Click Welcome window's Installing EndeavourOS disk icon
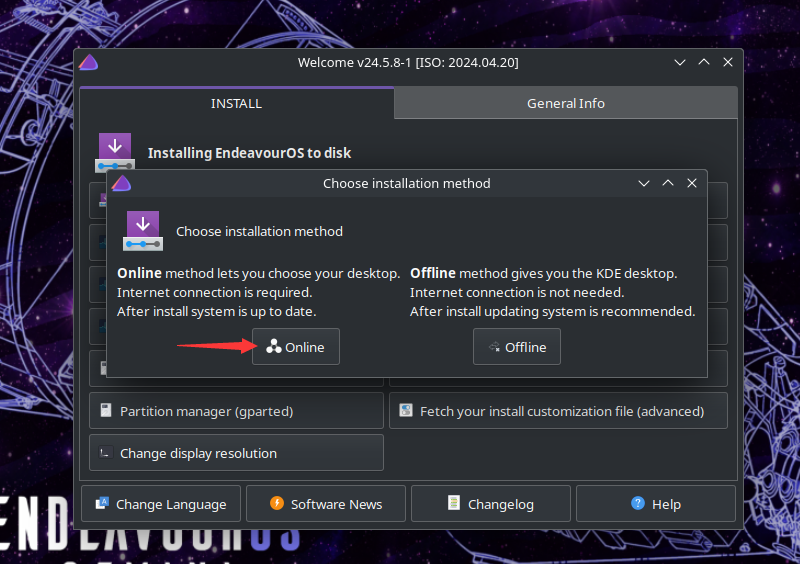 [x=115, y=153]
